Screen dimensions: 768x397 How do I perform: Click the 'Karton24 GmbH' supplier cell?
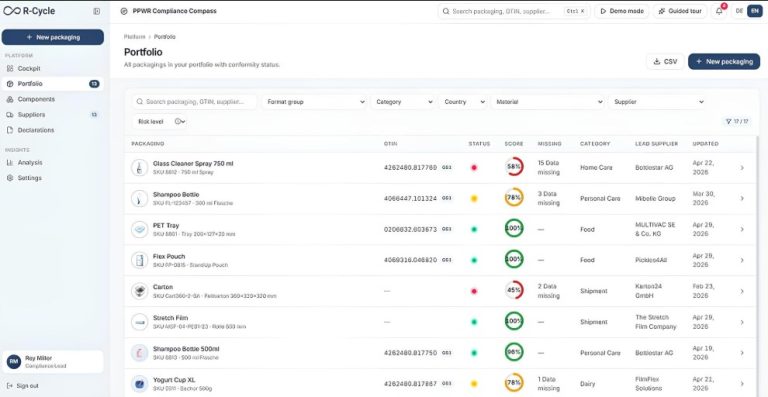(649, 291)
